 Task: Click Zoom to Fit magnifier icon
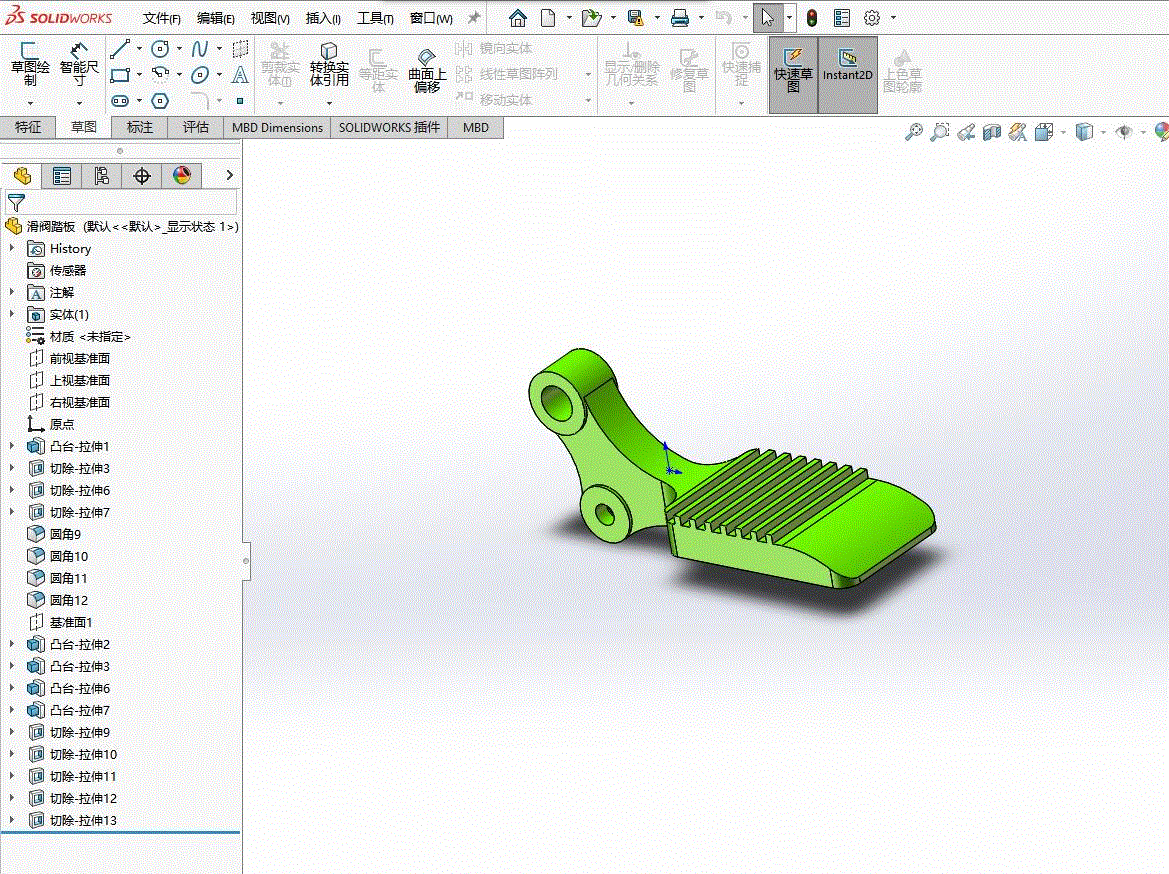pos(913,132)
